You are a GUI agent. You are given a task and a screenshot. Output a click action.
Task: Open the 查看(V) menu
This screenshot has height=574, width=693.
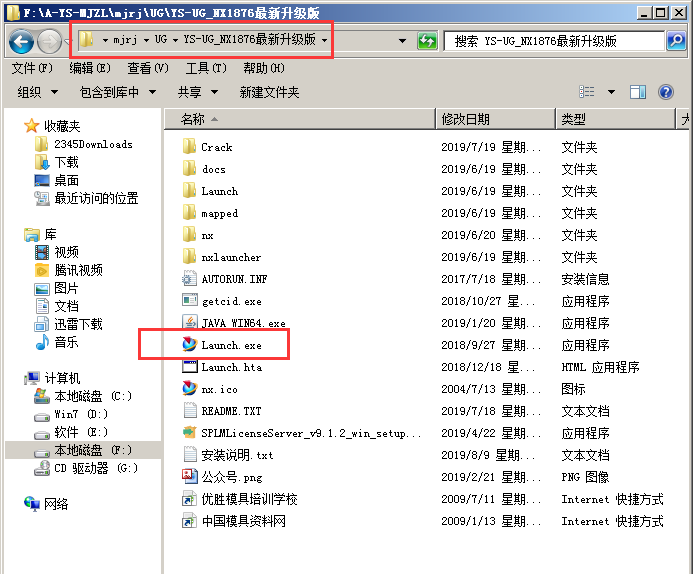point(148,68)
